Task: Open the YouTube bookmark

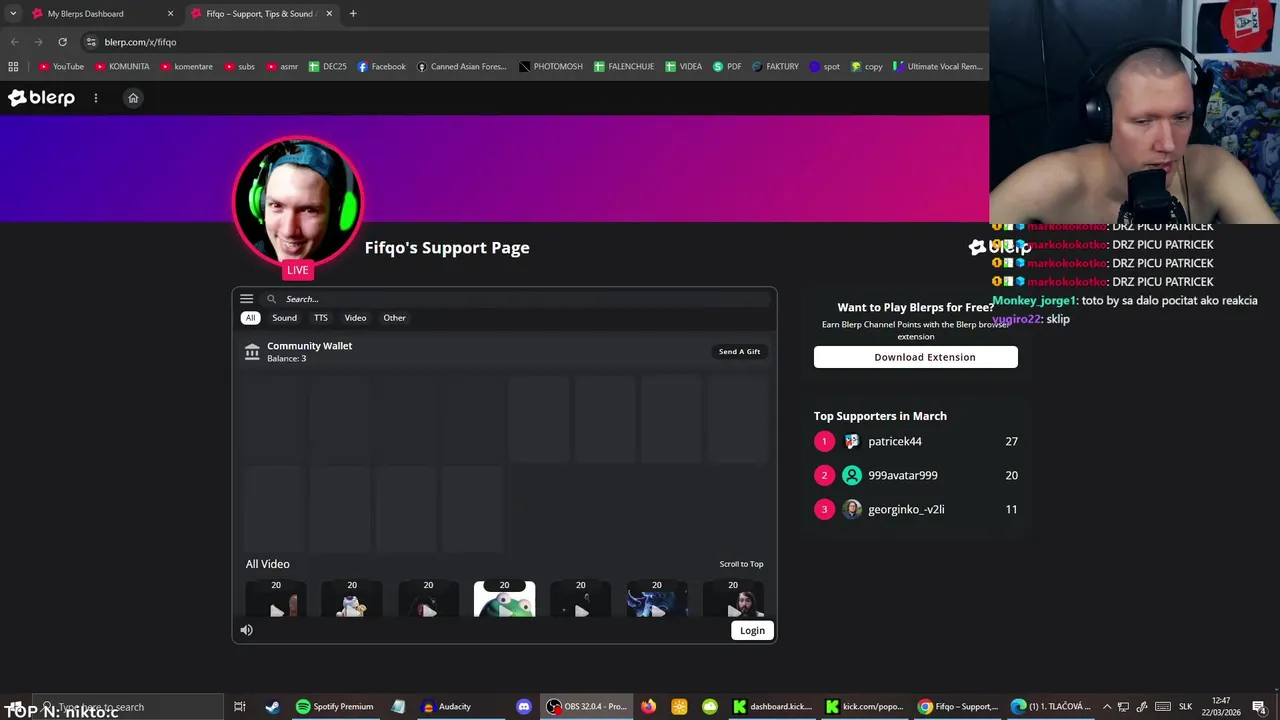Action: point(61,67)
